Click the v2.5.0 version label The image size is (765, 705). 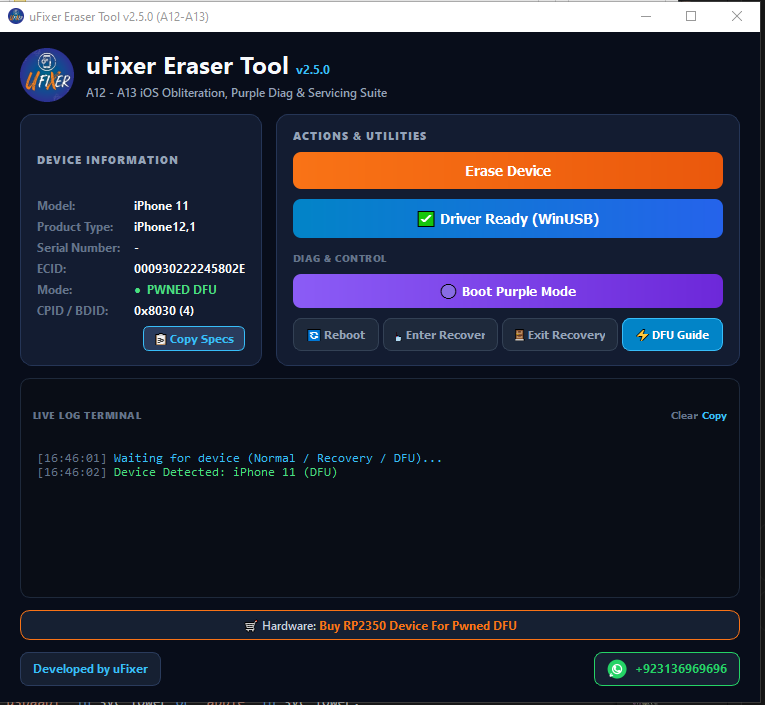[x=313, y=70]
